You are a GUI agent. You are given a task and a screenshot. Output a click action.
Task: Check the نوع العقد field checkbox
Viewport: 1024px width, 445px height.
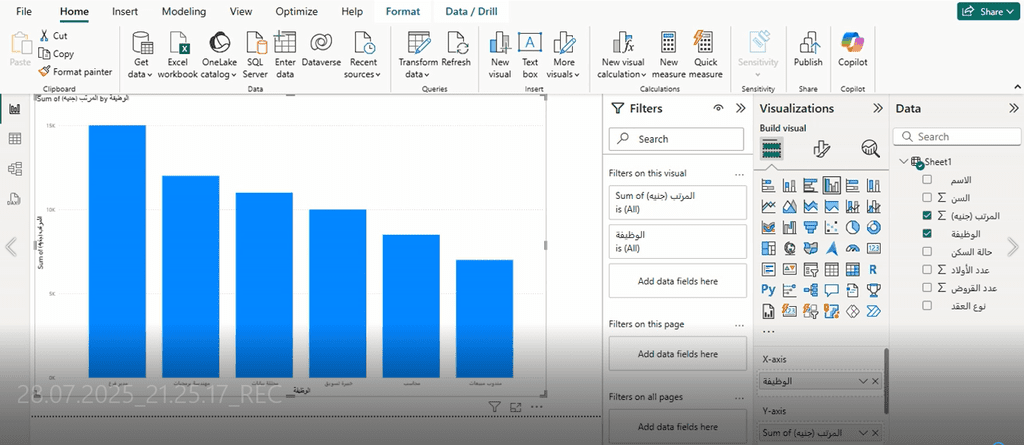point(927,305)
